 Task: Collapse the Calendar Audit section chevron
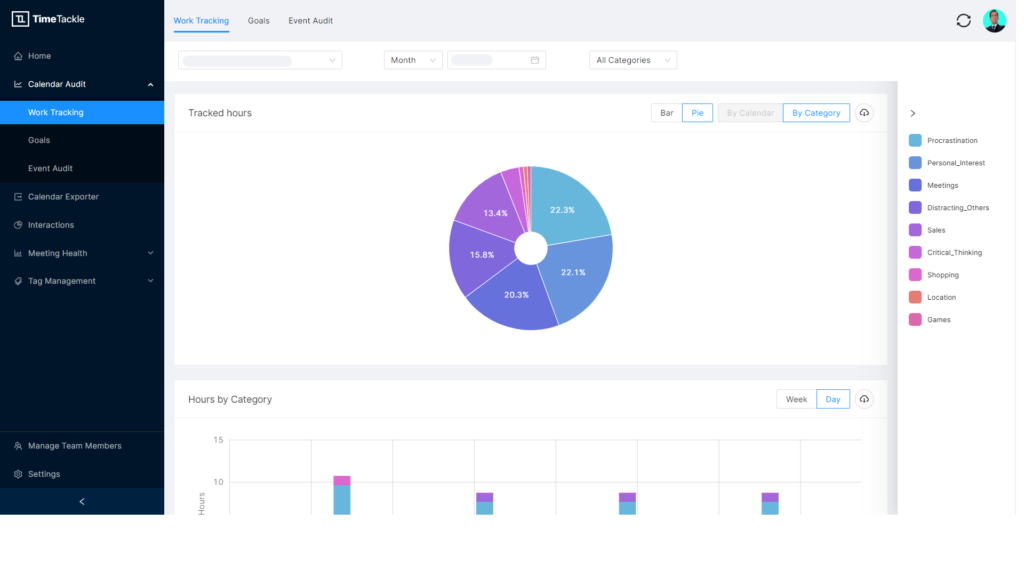tap(150, 85)
